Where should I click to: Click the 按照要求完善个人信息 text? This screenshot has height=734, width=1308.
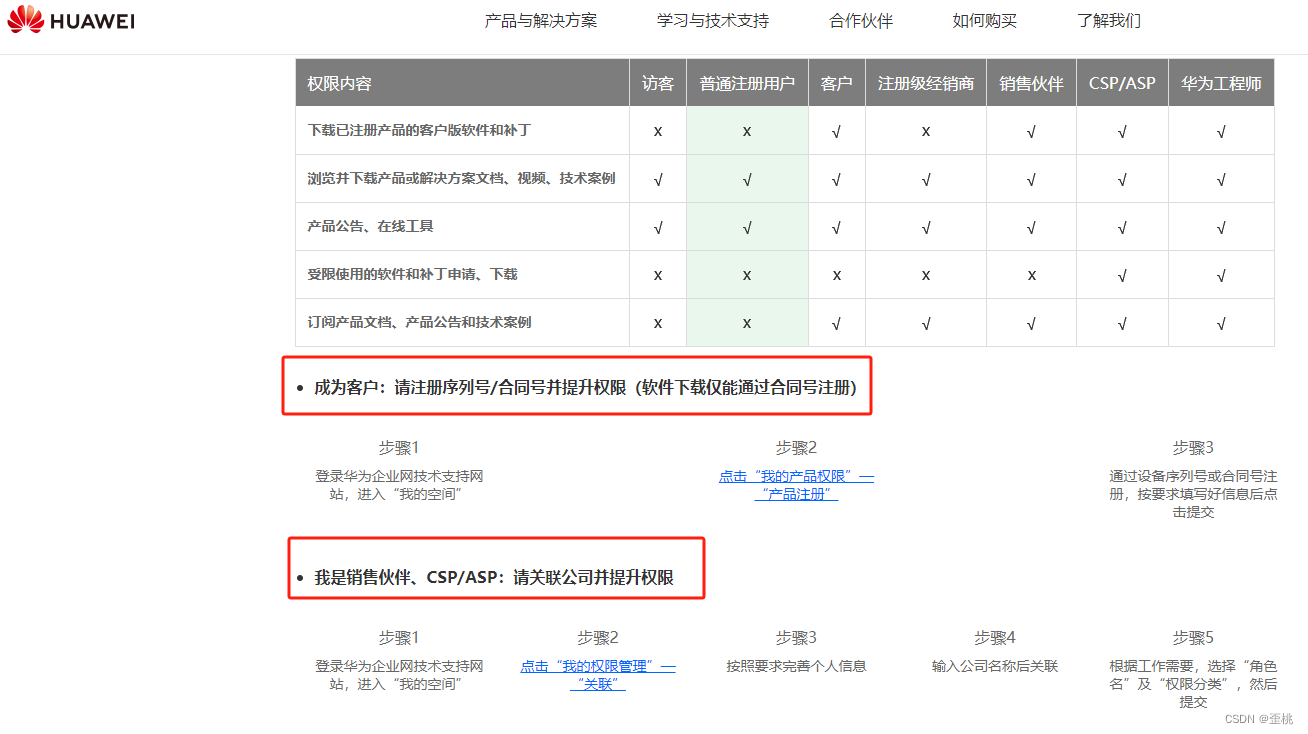(796, 666)
